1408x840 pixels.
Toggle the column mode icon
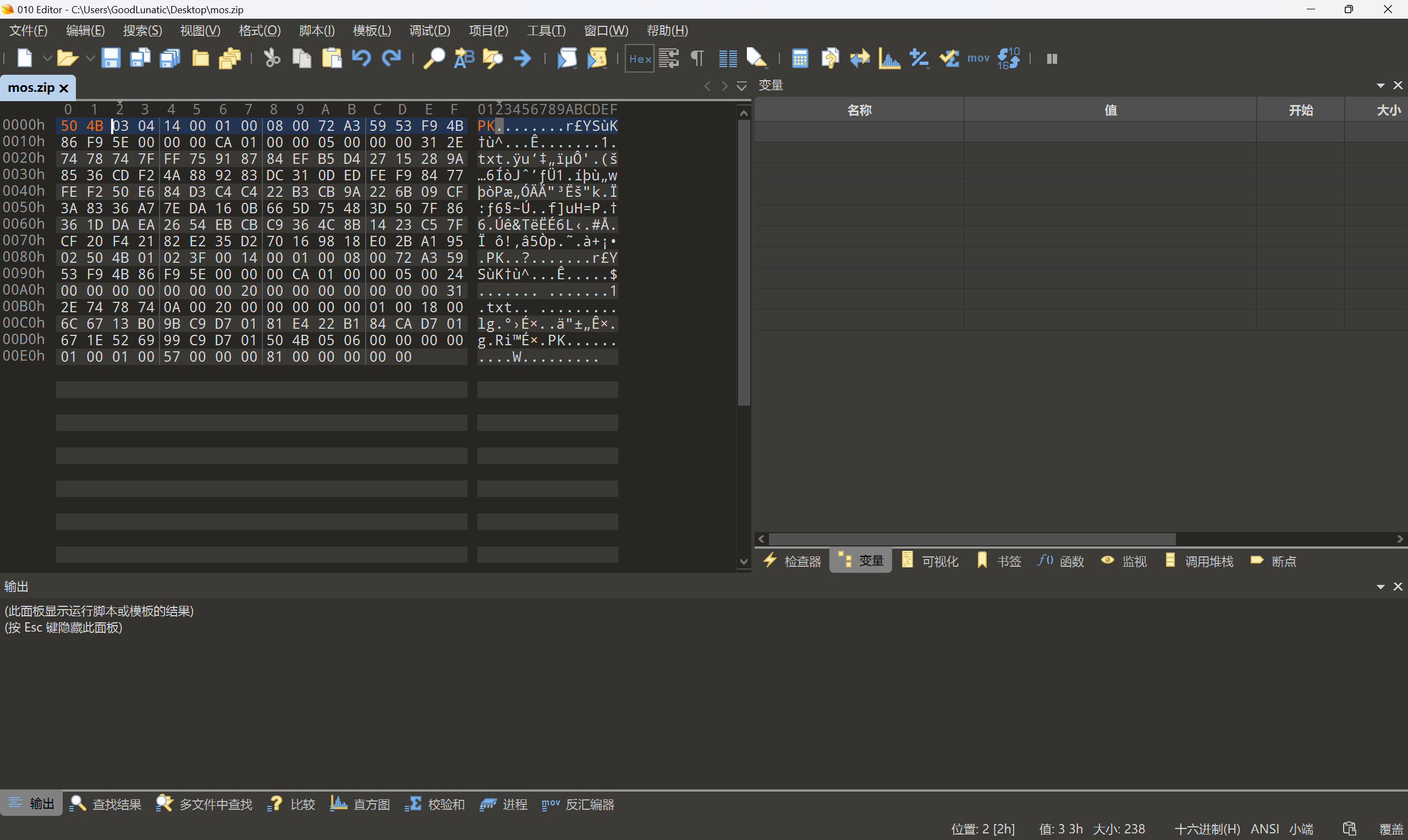(x=728, y=58)
